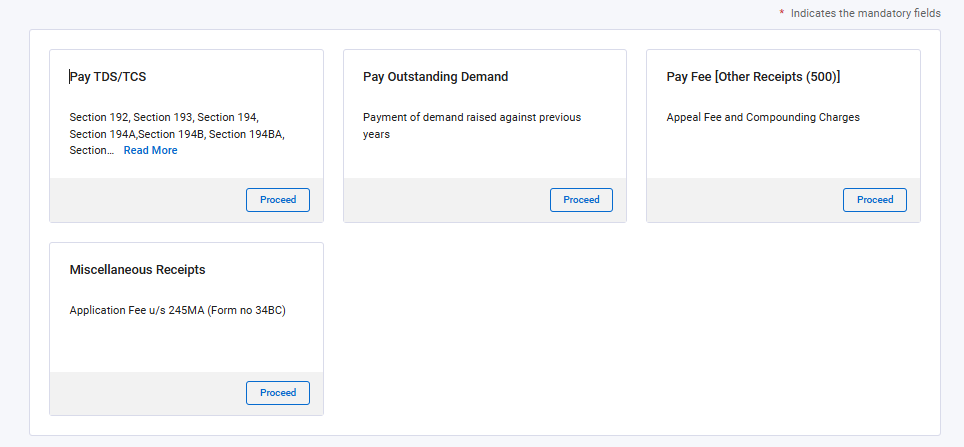Image resolution: width=964 pixels, height=447 pixels.
Task: Click the grey footer of the Pay Fee card
Action: point(740,200)
